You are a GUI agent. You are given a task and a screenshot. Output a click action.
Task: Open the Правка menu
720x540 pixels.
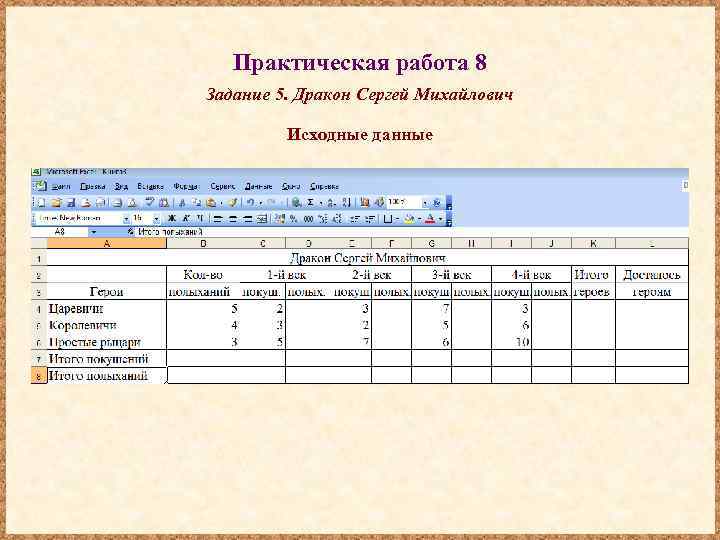click(x=92, y=186)
